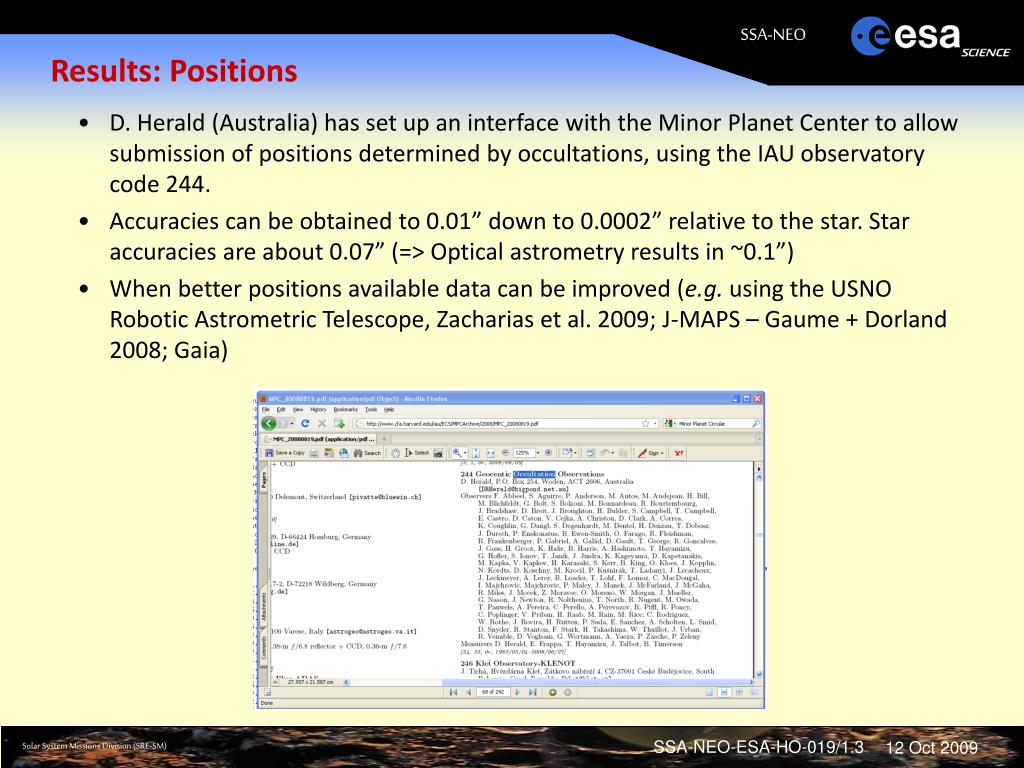Click the Fit Page icon
Image resolution: width=1024 pixels, height=768 pixels.
[x=476, y=453]
